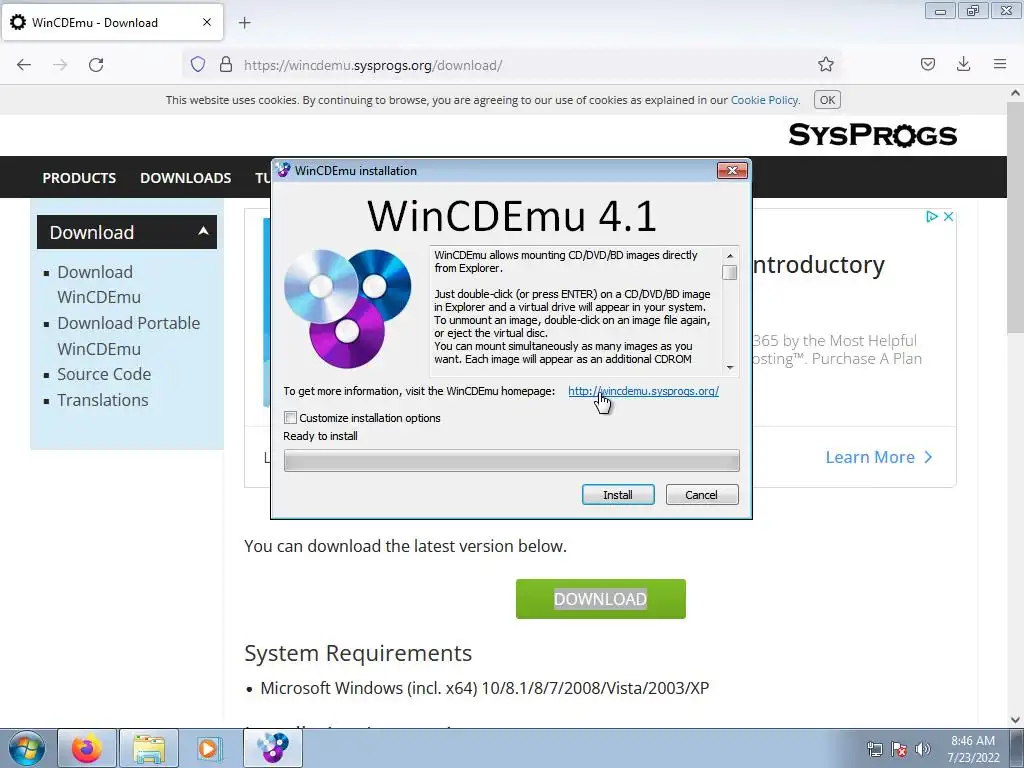The width and height of the screenshot is (1024, 768).
Task: Open the DOWNLOADS navigation menu
Action: (x=185, y=178)
